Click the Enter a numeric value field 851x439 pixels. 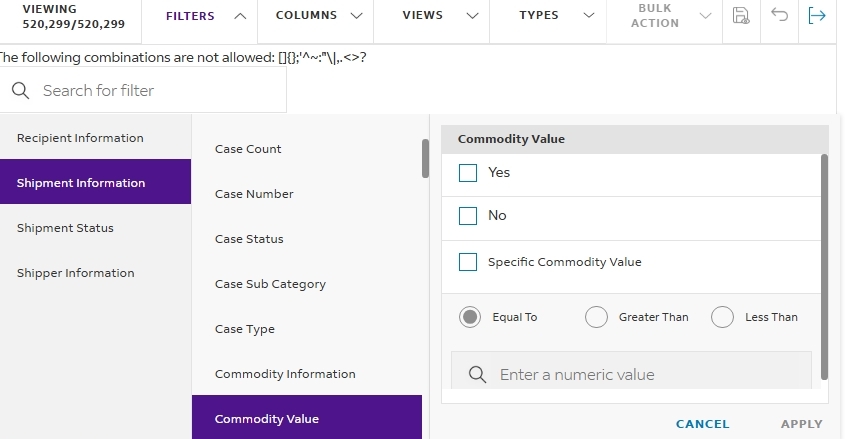tap(631, 371)
